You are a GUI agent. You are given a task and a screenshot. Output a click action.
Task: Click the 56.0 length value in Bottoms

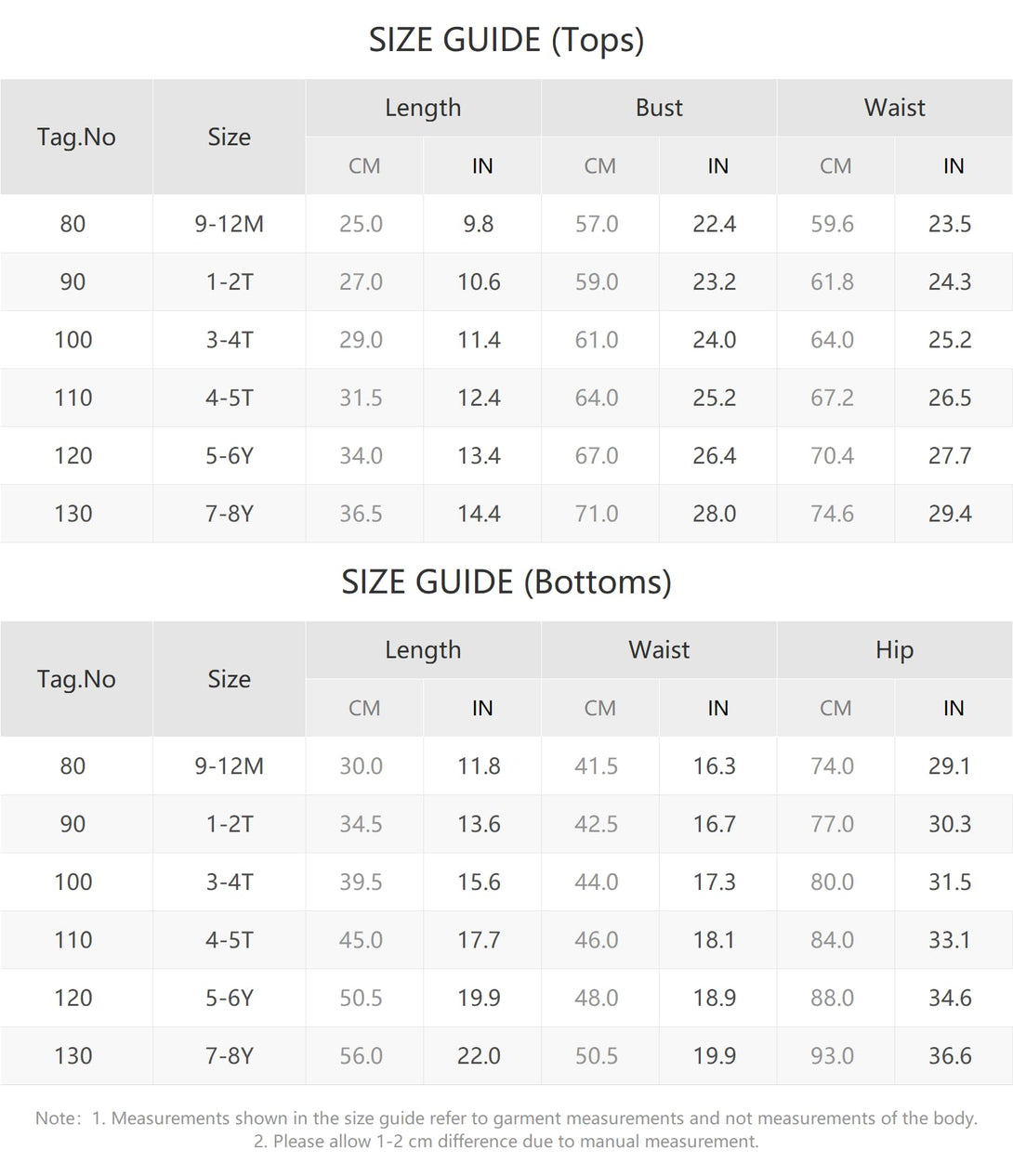(x=361, y=1056)
